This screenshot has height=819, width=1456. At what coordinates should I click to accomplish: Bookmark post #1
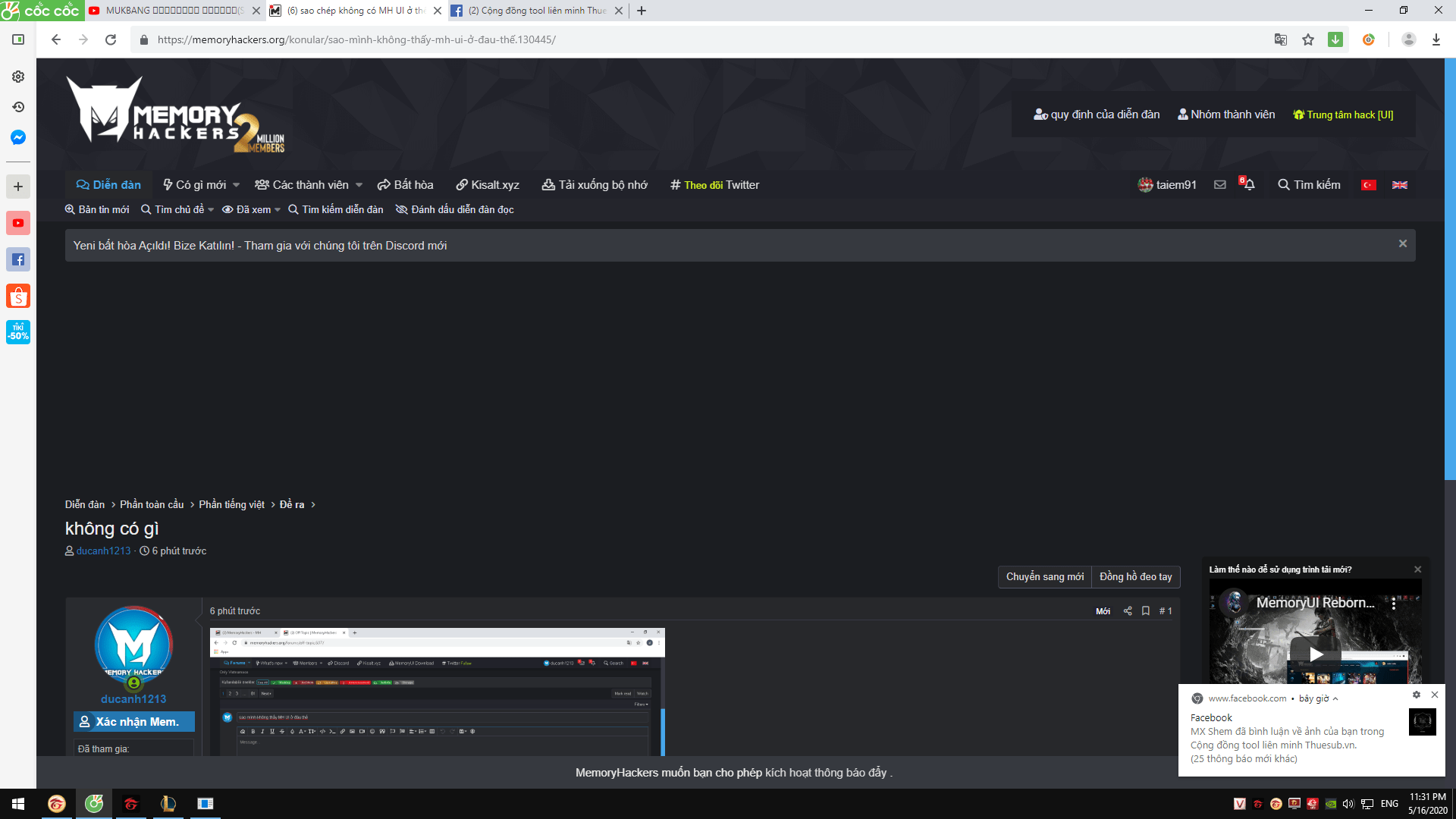pos(1146,611)
